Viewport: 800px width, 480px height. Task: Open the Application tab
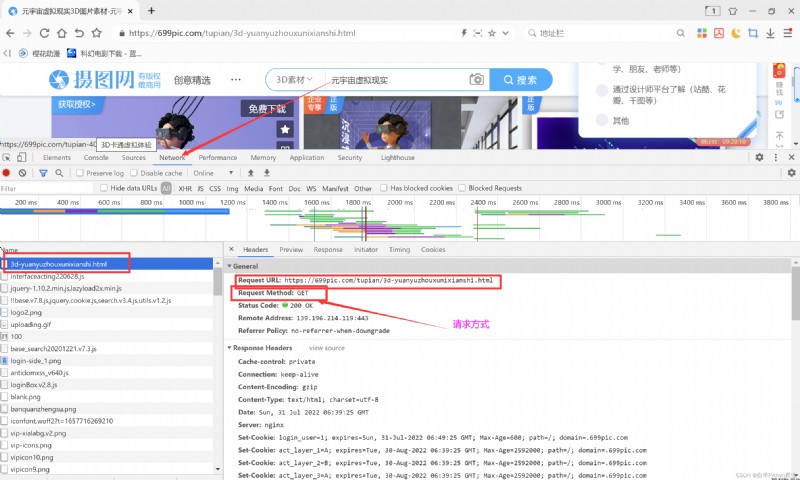[307, 158]
